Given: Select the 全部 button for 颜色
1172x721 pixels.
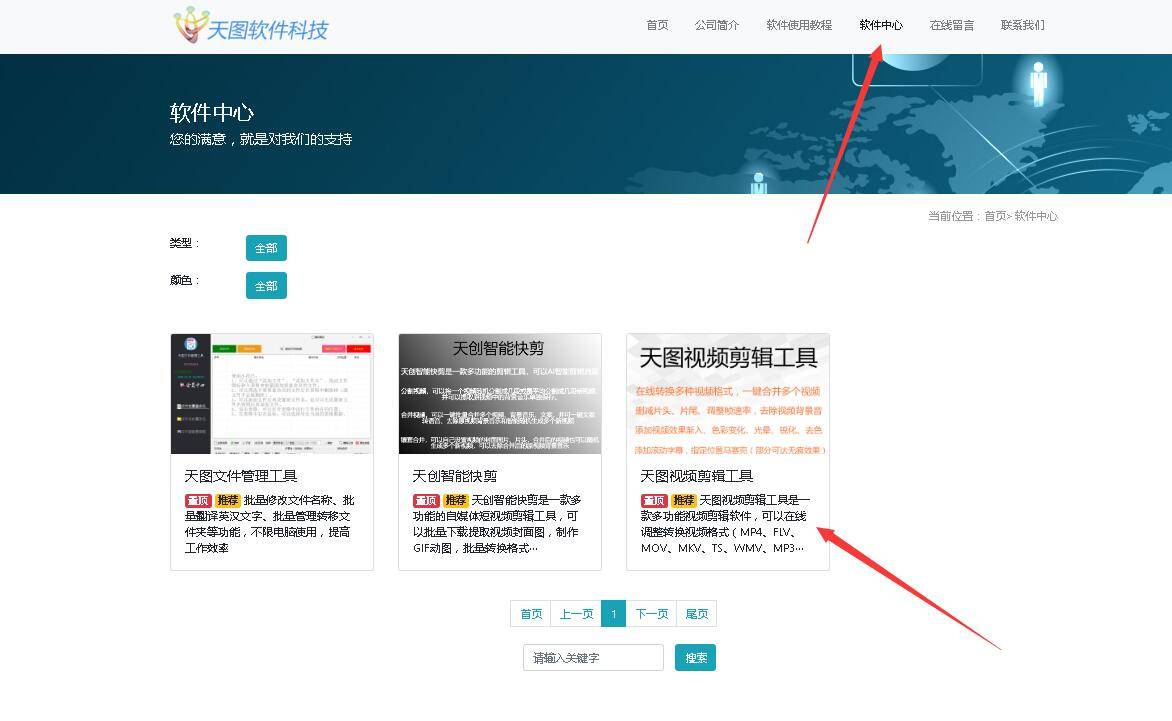Looking at the screenshot, I should coord(266,285).
